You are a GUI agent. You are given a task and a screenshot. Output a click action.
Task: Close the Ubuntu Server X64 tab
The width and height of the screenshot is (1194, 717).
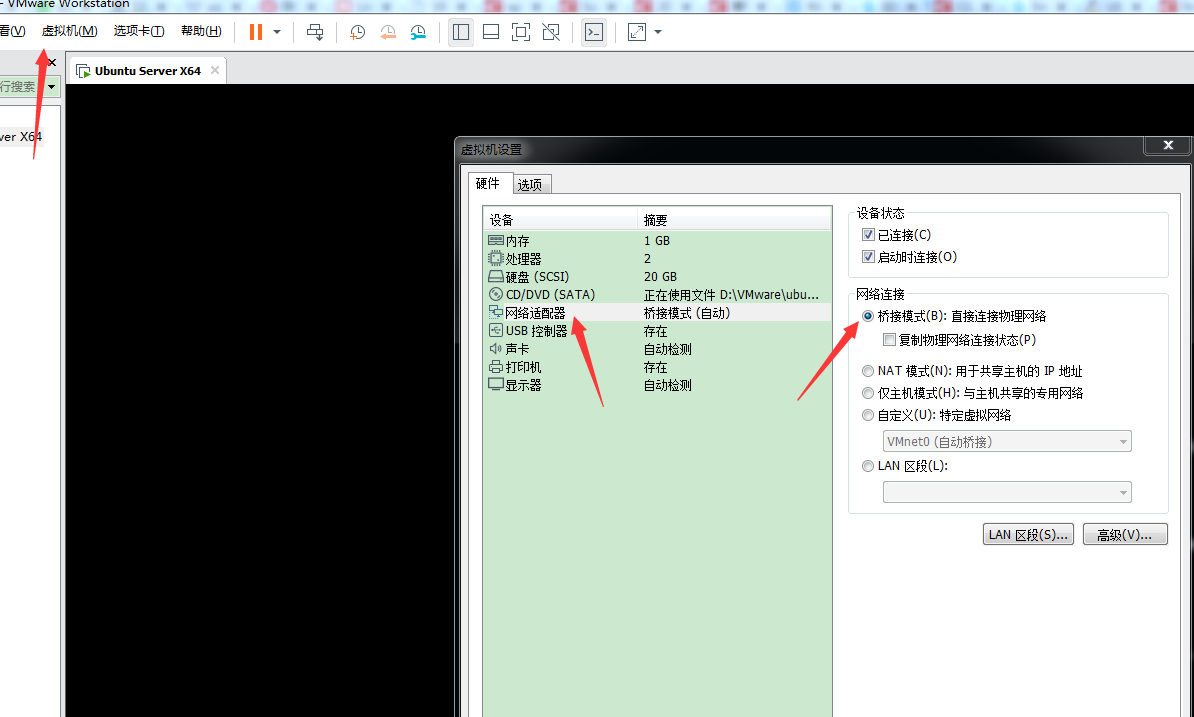tap(215, 70)
